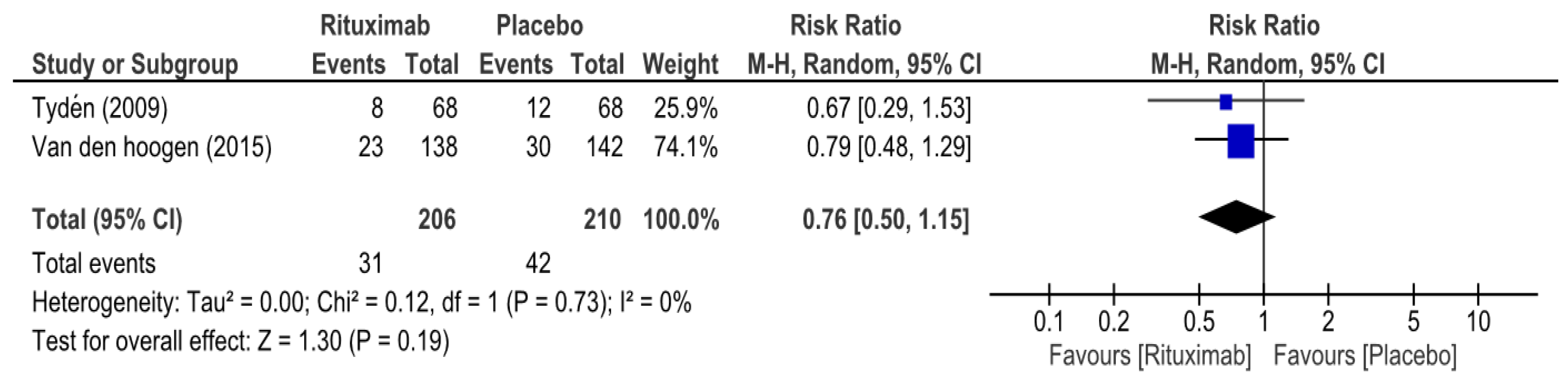Click the Favours [Placebo] axis label
1568x384 pixels.
click(x=1364, y=356)
